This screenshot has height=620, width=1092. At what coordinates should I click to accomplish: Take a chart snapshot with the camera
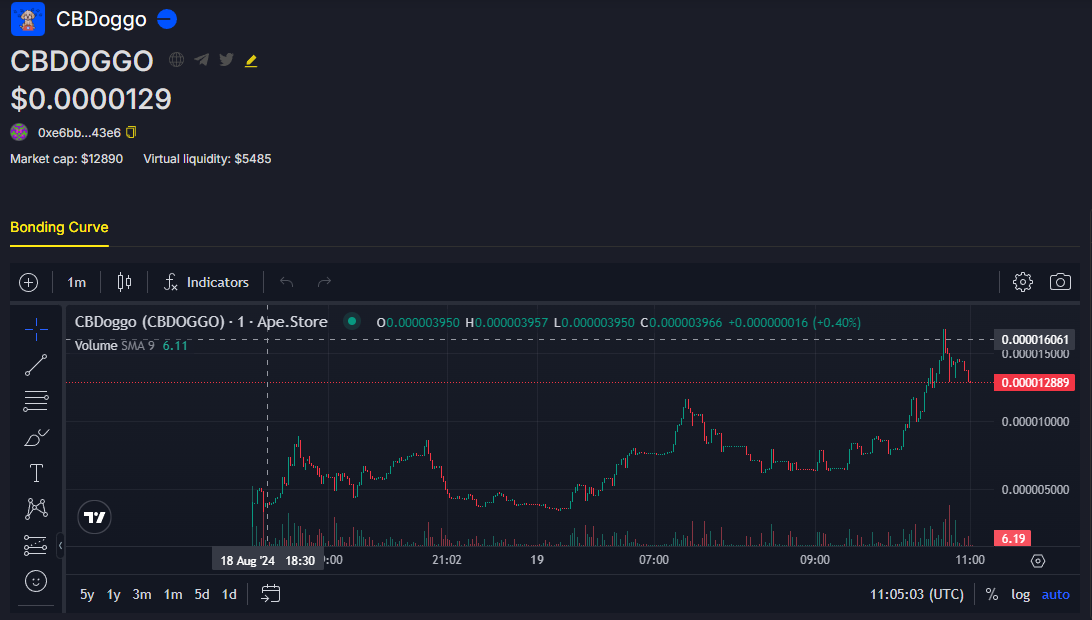coord(1060,282)
